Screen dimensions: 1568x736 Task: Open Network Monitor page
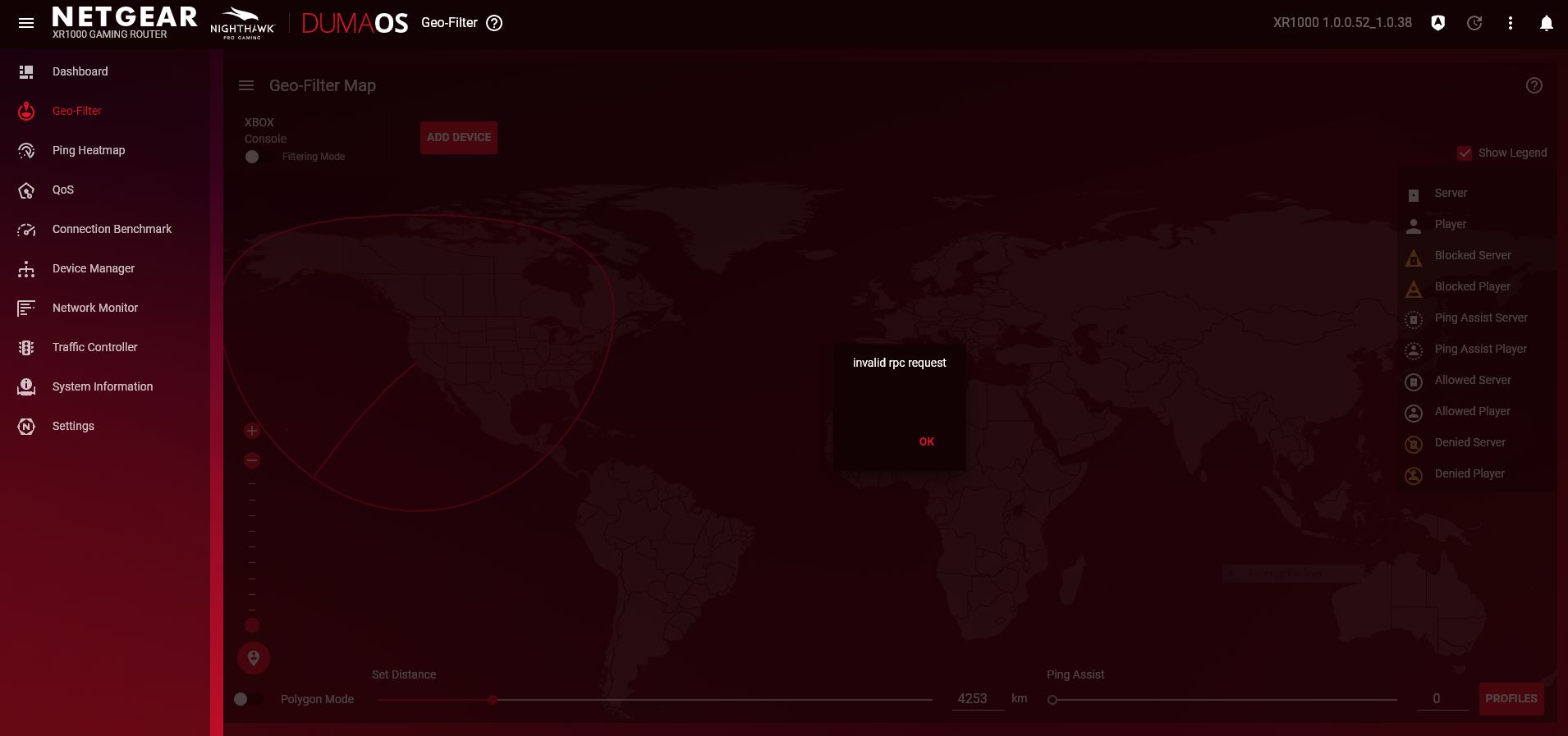pos(95,308)
